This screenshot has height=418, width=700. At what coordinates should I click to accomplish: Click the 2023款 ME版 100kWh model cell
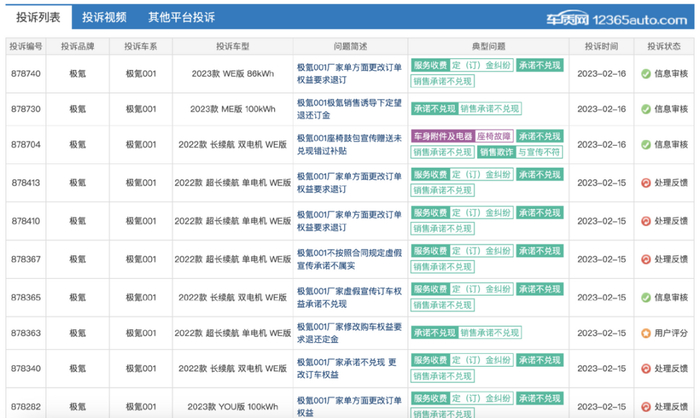coord(233,109)
